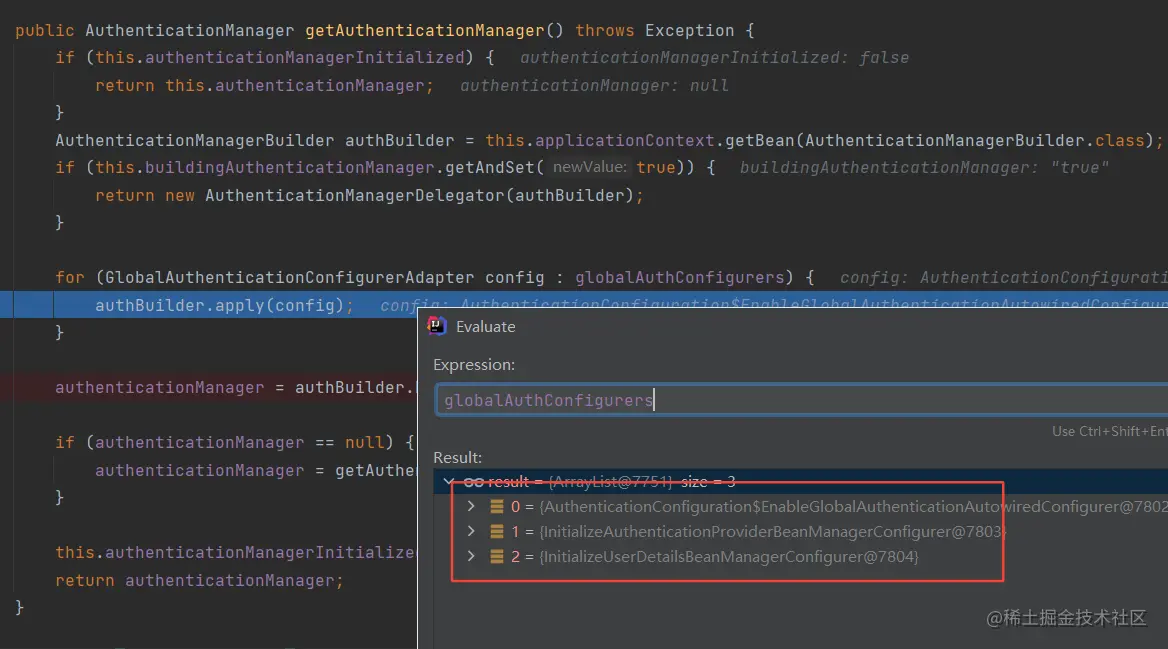Click the Evaluate dialog title
This screenshot has width=1168, height=649.
pyautogui.click(x=486, y=326)
